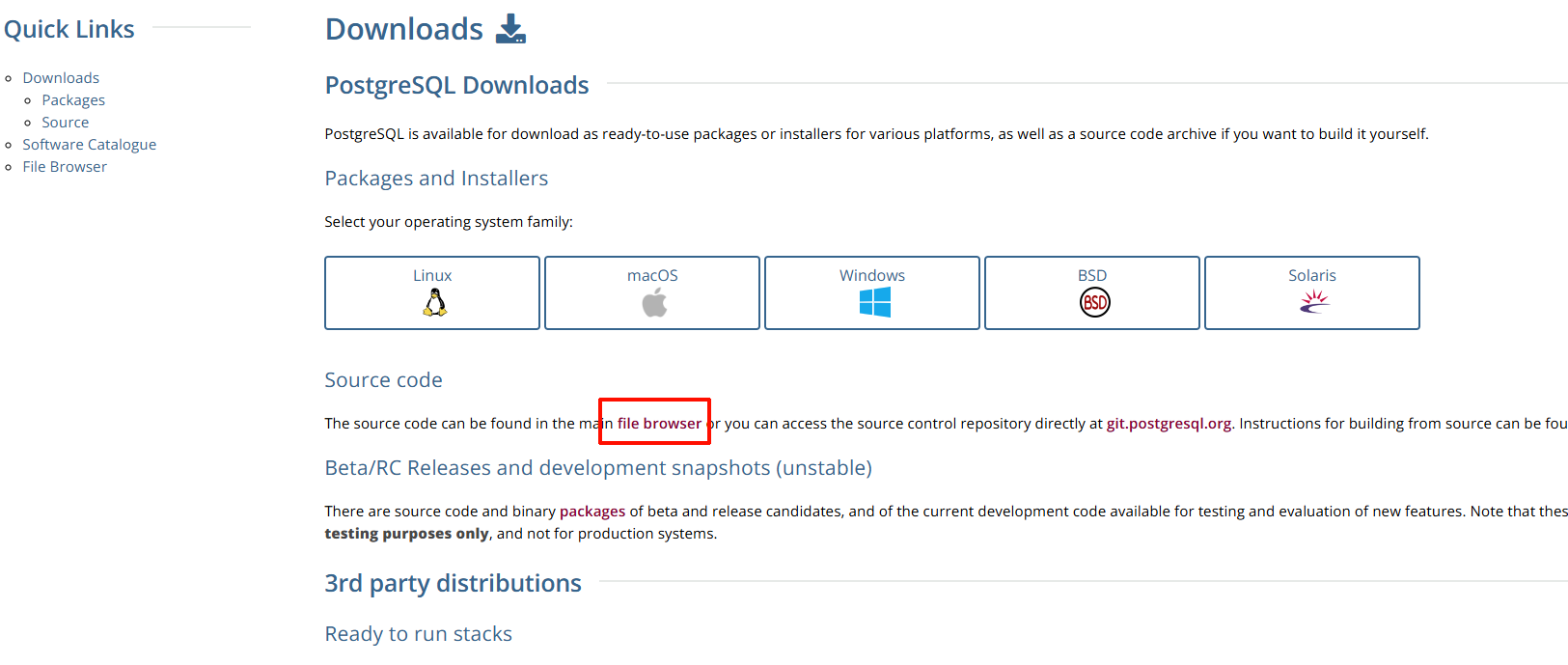Follow the 'file browser' link in Source code
This screenshot has width=1568, height=665.
(x=659, y=423)
